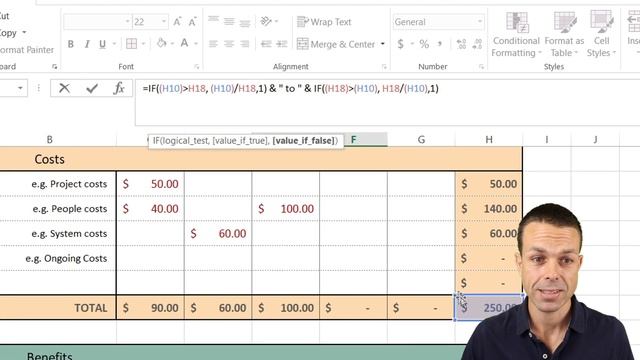Click the Fill Color bucket icon
The image size is (640, 360).
coord(162,43)
